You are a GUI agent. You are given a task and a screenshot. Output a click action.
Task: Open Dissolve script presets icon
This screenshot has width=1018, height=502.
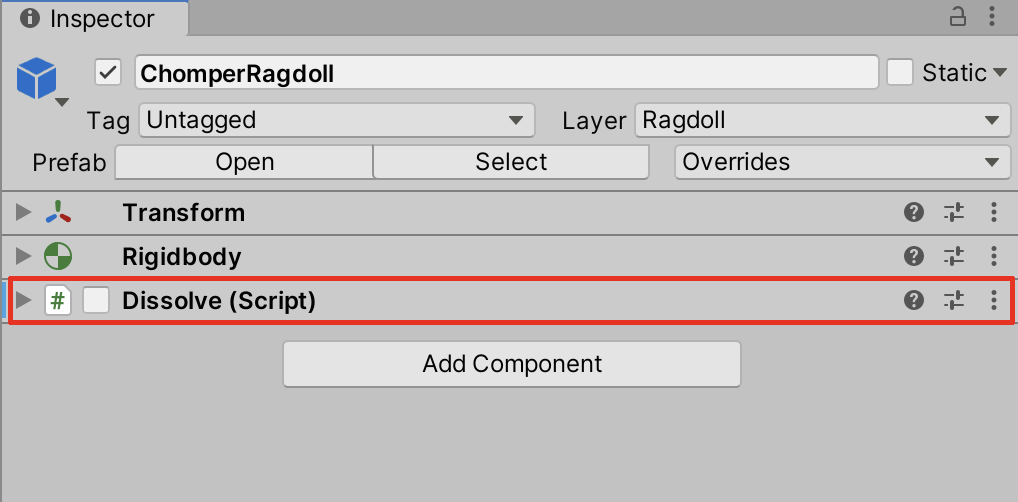pos(954,300)
